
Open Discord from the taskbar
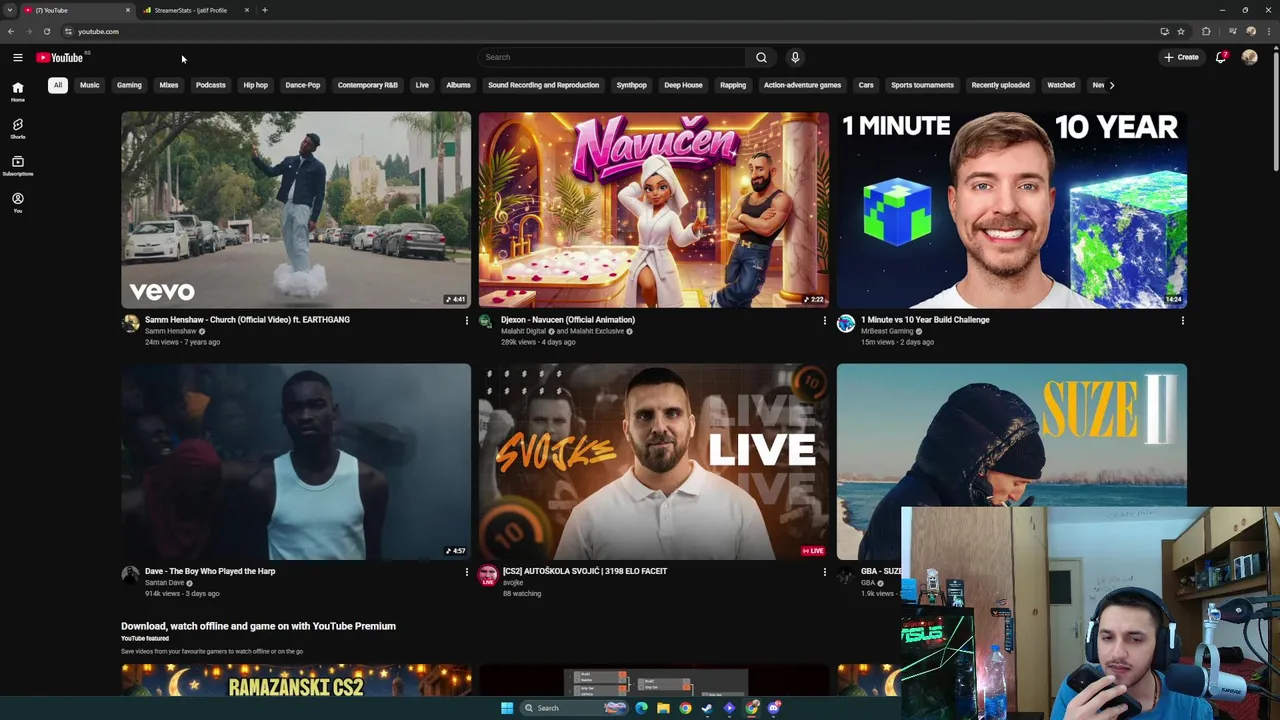[774, 708]
